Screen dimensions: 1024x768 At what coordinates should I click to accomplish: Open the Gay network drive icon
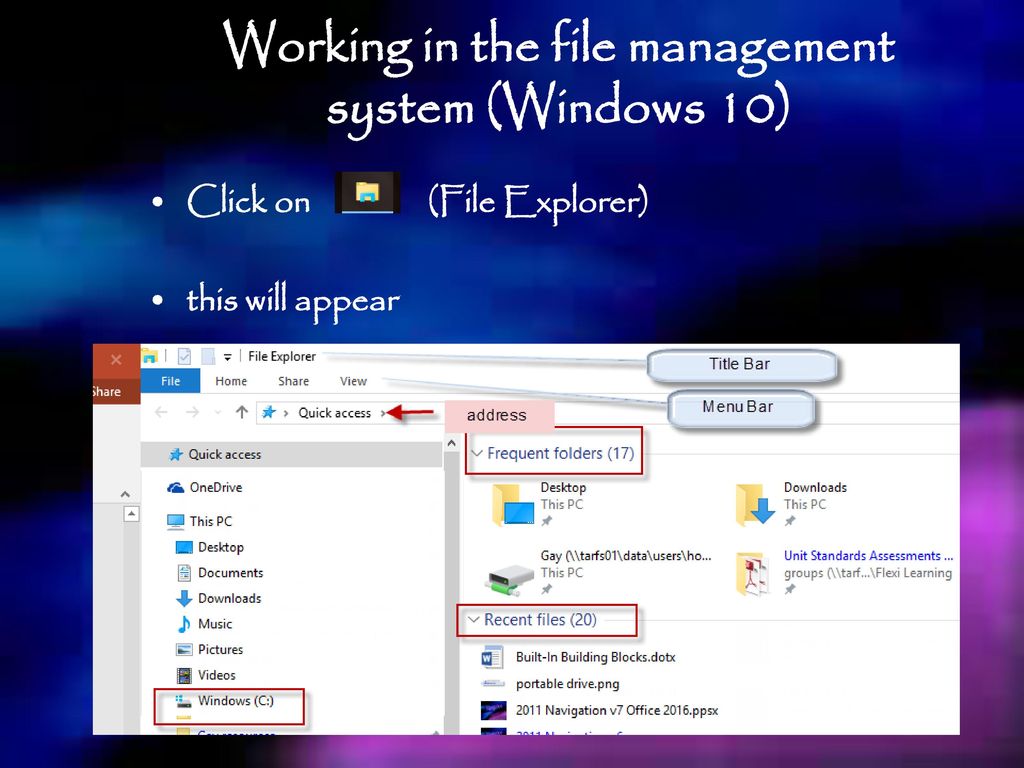[x=511, y=579]
